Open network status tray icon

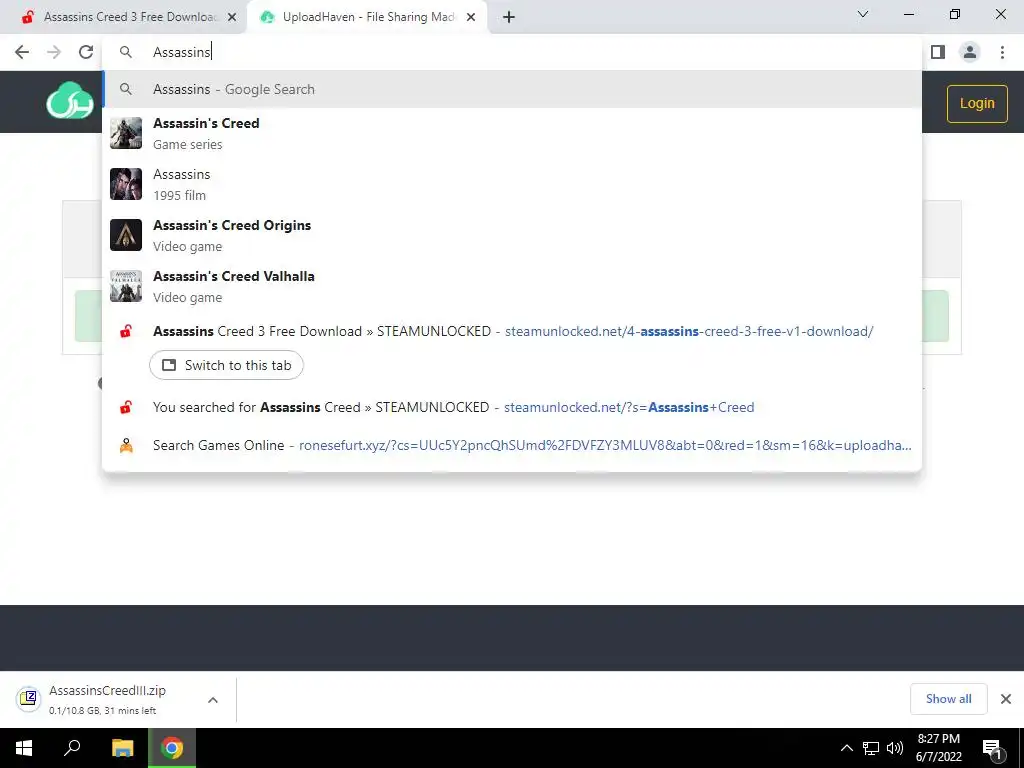pos(871,748)
